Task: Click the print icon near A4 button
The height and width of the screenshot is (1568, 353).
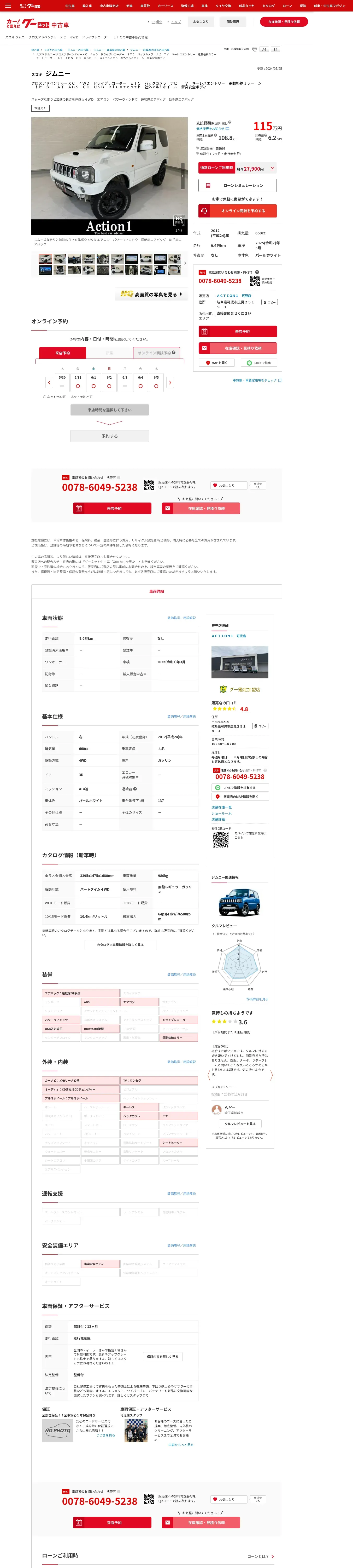Action: [x=254, y=49]
